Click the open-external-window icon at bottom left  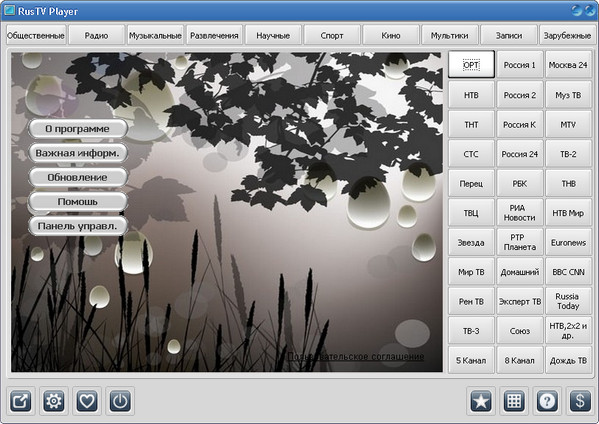pyautogui.click(x=21, y=401)
